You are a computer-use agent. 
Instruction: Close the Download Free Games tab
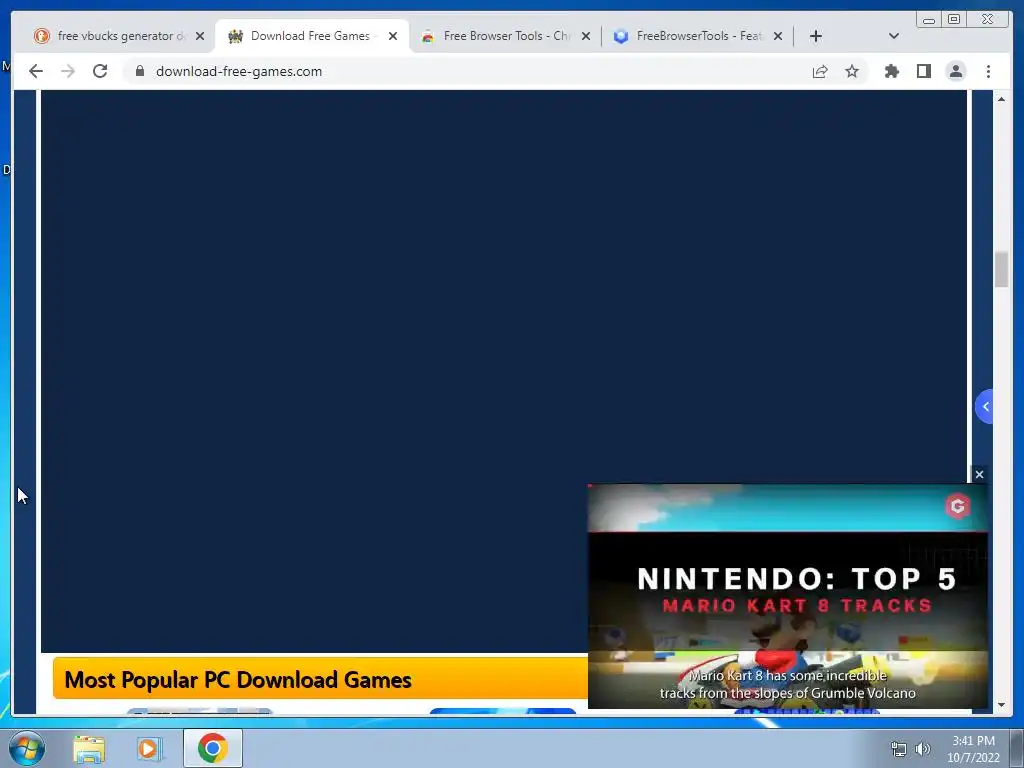point(393,36)
